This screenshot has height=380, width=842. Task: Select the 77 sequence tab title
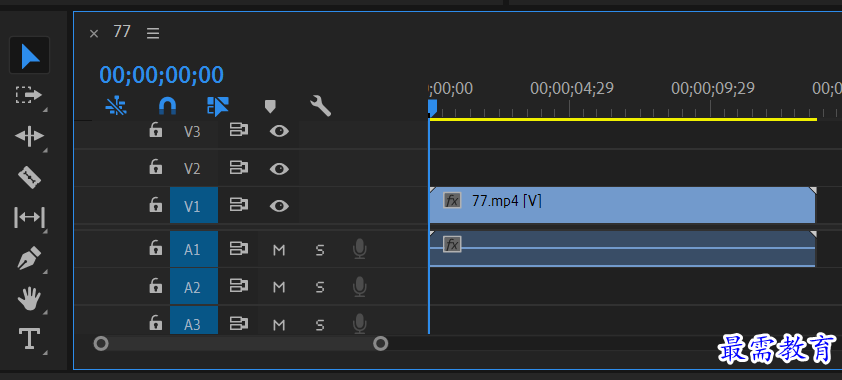tap(122, 32)
